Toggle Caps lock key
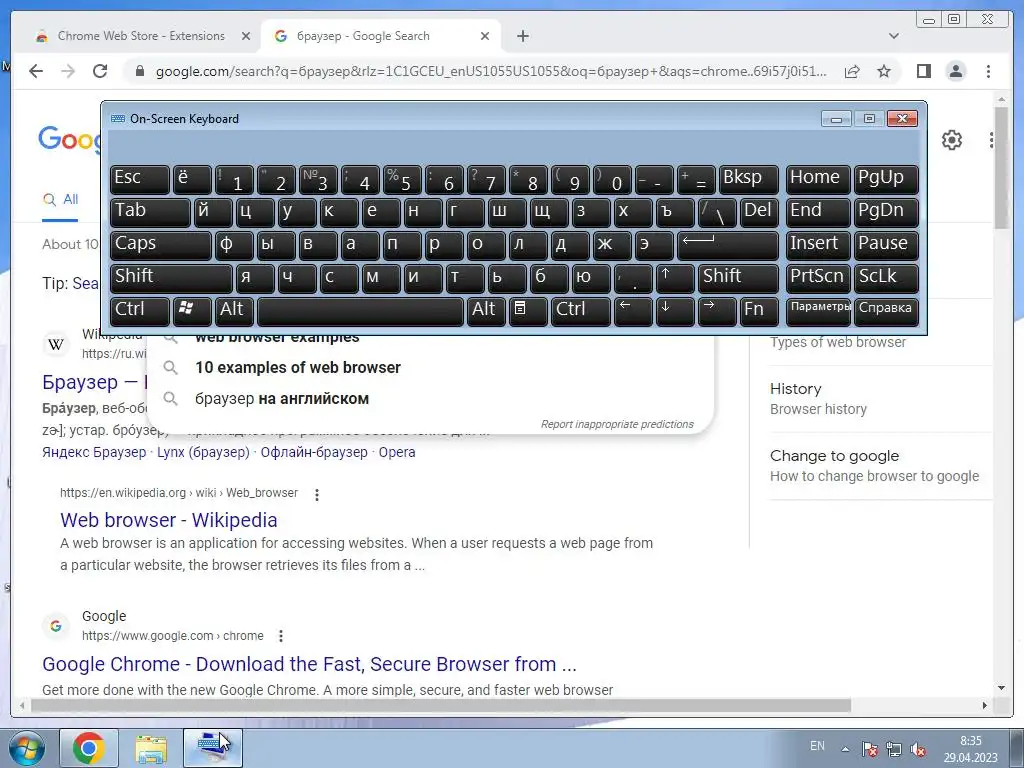 coord(160,244)
